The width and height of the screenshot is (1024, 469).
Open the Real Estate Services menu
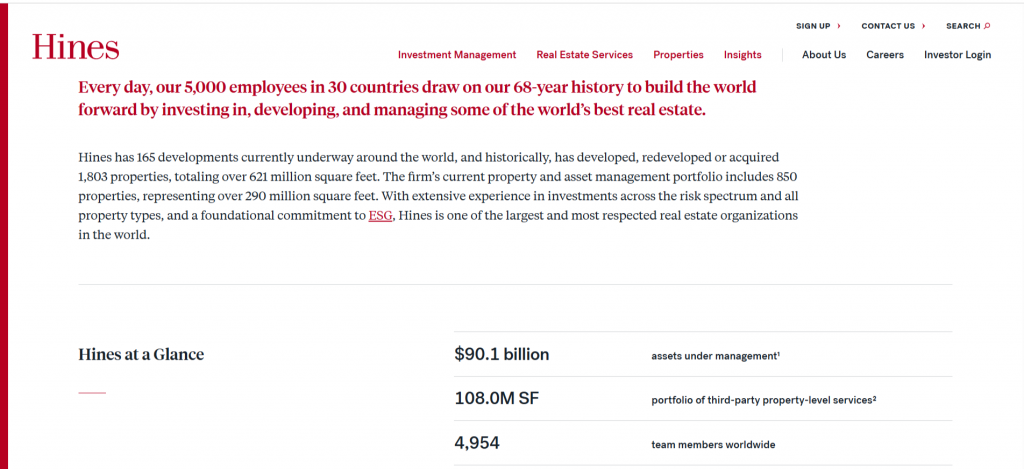584,55
